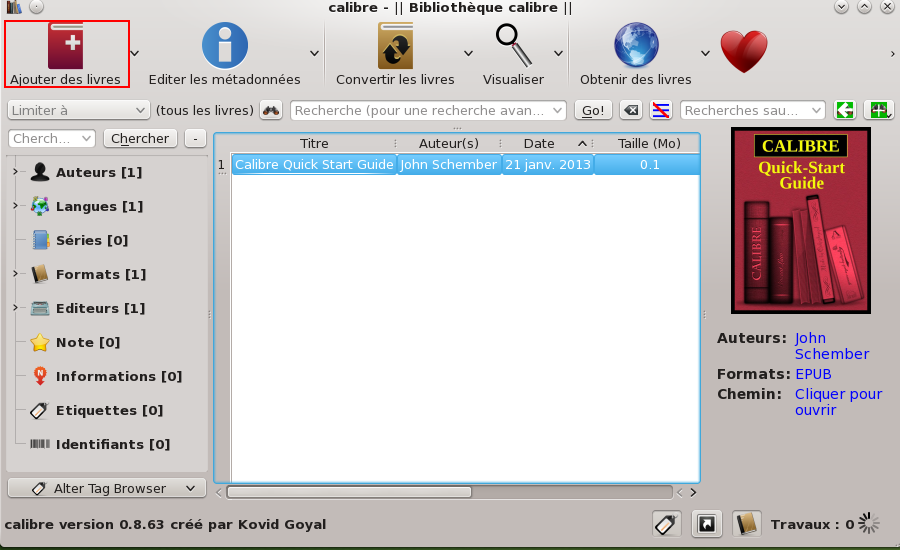Open author link John Schember
Viewport: 900px width, 550px height.
coord(831,346)
